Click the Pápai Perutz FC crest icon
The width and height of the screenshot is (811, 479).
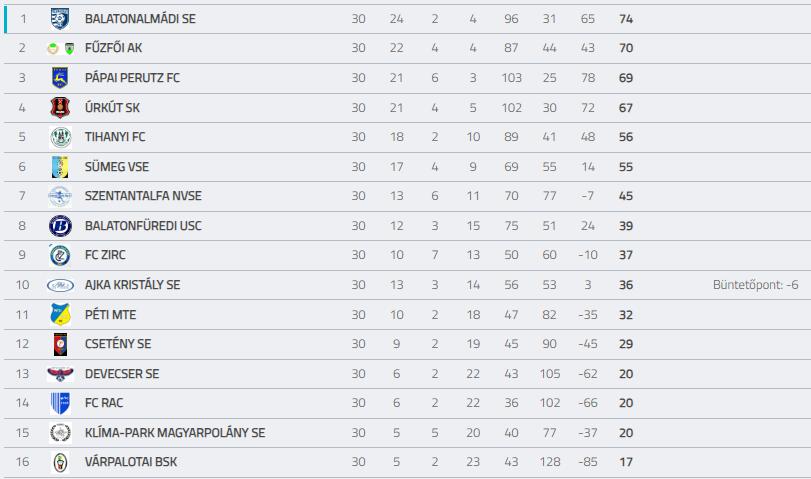pyautogui.click(x=60, y=78)
